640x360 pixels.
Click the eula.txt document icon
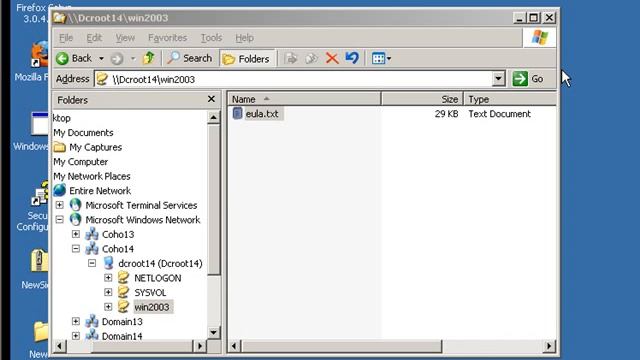(x=237, y=113)
